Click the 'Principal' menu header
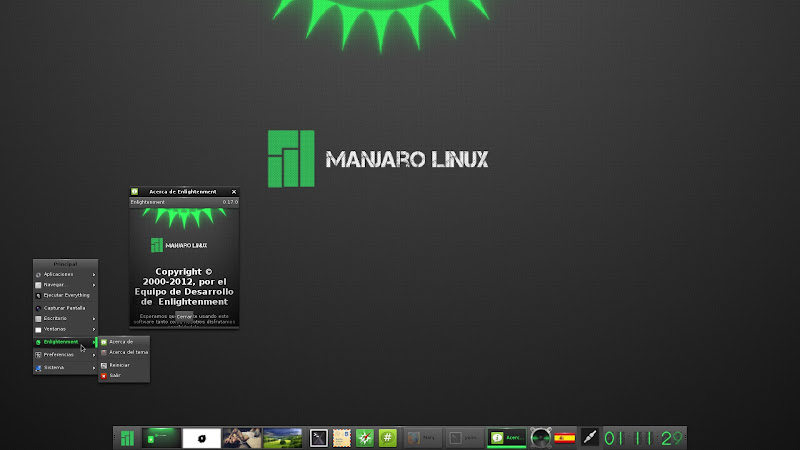Screen dimensions: 800x450 [x=65, y=264]
